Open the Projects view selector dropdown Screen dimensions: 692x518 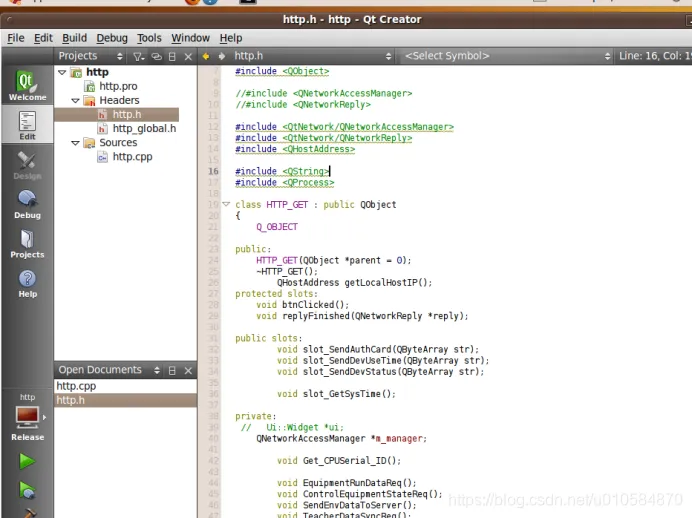91,56
